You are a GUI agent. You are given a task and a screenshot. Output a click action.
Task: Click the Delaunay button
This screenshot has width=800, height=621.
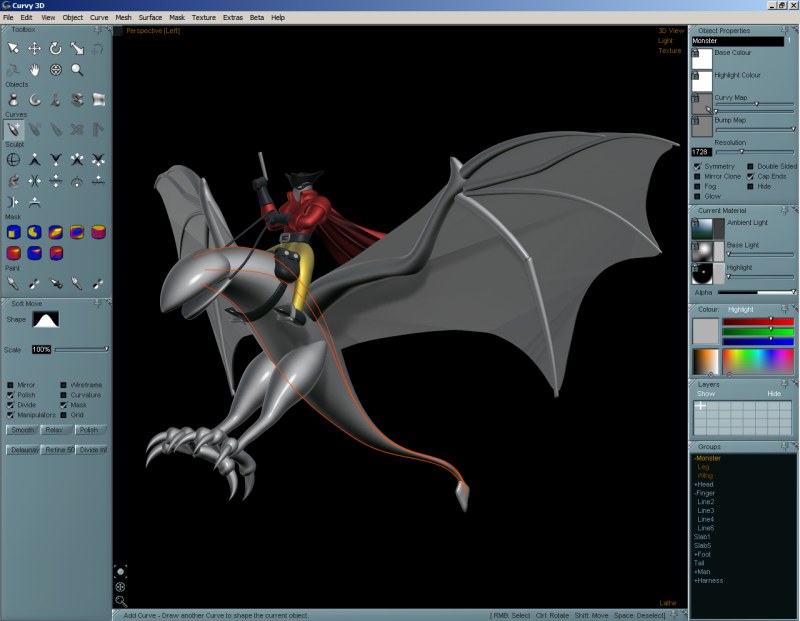22,449
